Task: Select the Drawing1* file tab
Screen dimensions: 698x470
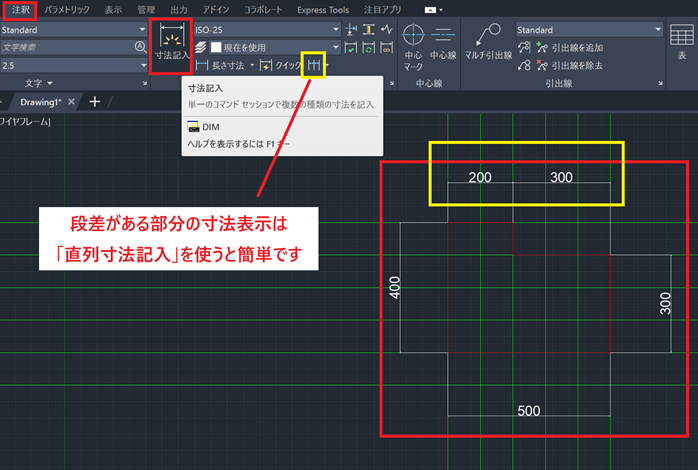Action: click(x=41, y=102)
